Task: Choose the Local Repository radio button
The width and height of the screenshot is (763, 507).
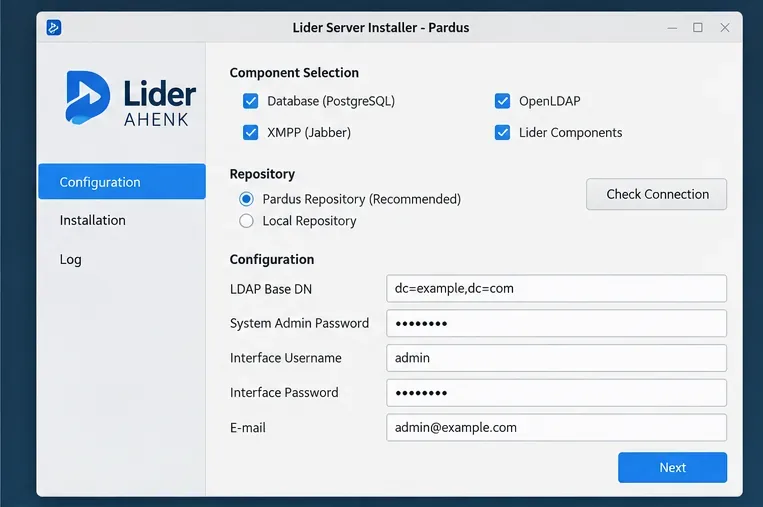Action: pyautogui.click(x=246, y=221)
